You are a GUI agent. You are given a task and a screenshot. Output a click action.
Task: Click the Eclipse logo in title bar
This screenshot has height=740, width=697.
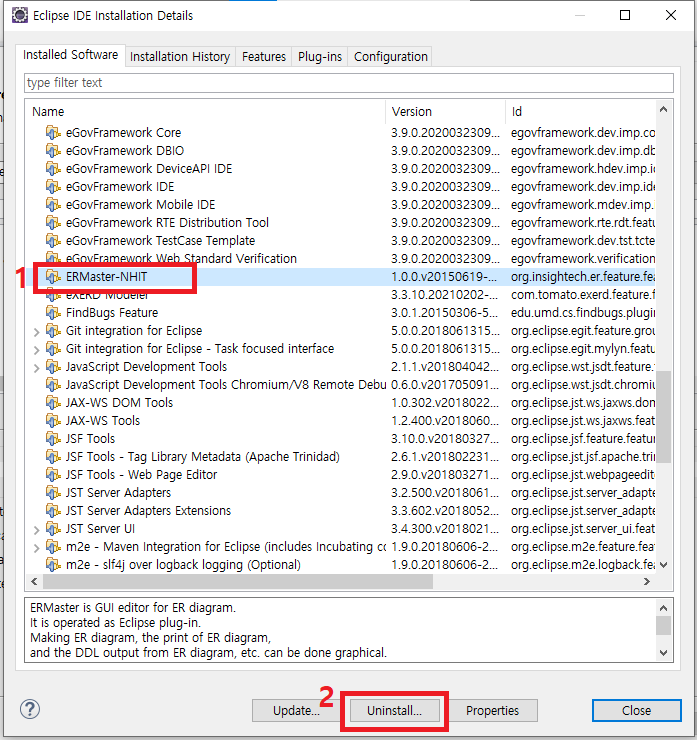19,15
